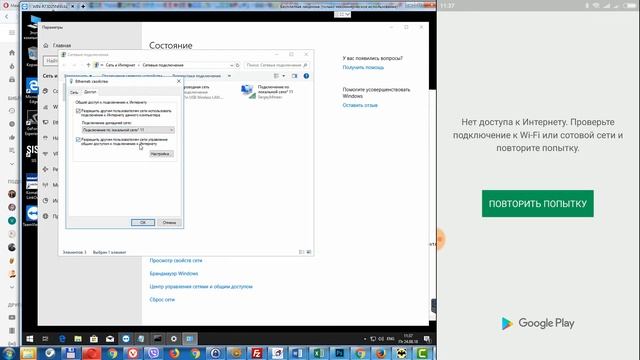Click Сброс сети link
The image size is (640, 360).
pos(162,300)
